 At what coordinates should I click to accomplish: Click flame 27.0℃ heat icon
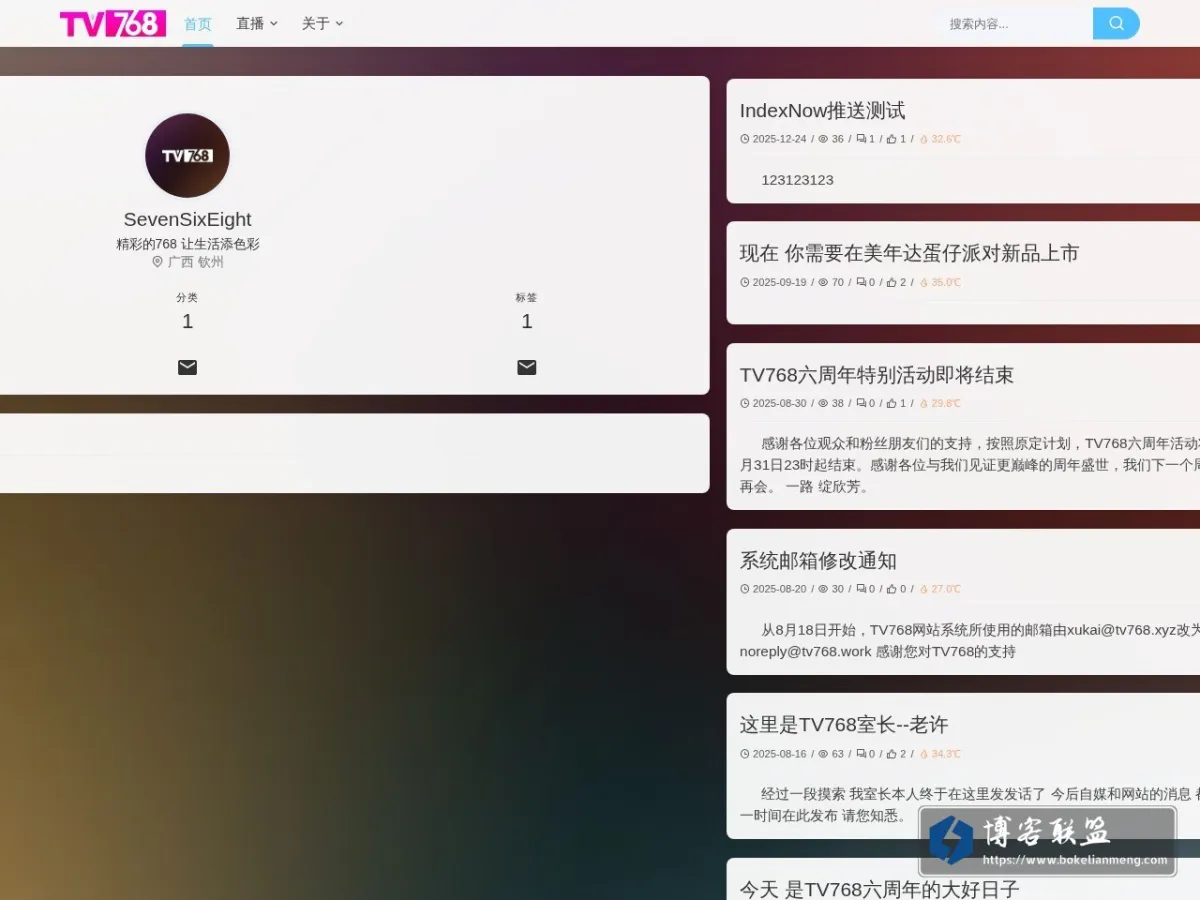[924, 589]
